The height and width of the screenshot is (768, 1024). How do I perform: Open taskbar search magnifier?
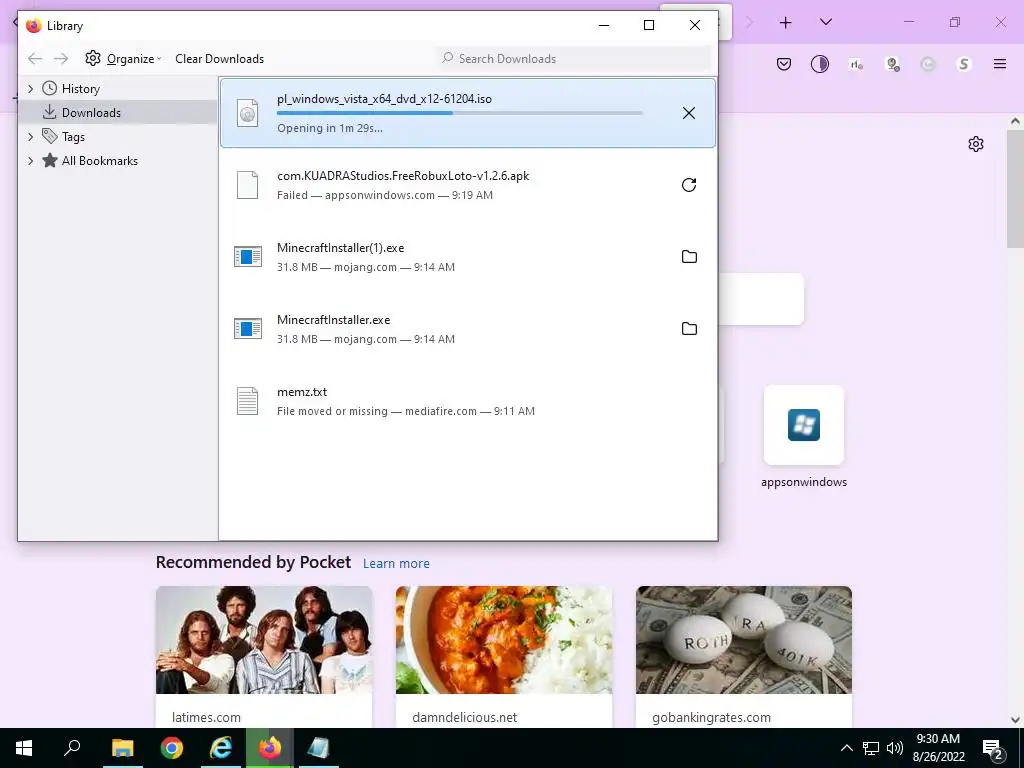(72, 748)
